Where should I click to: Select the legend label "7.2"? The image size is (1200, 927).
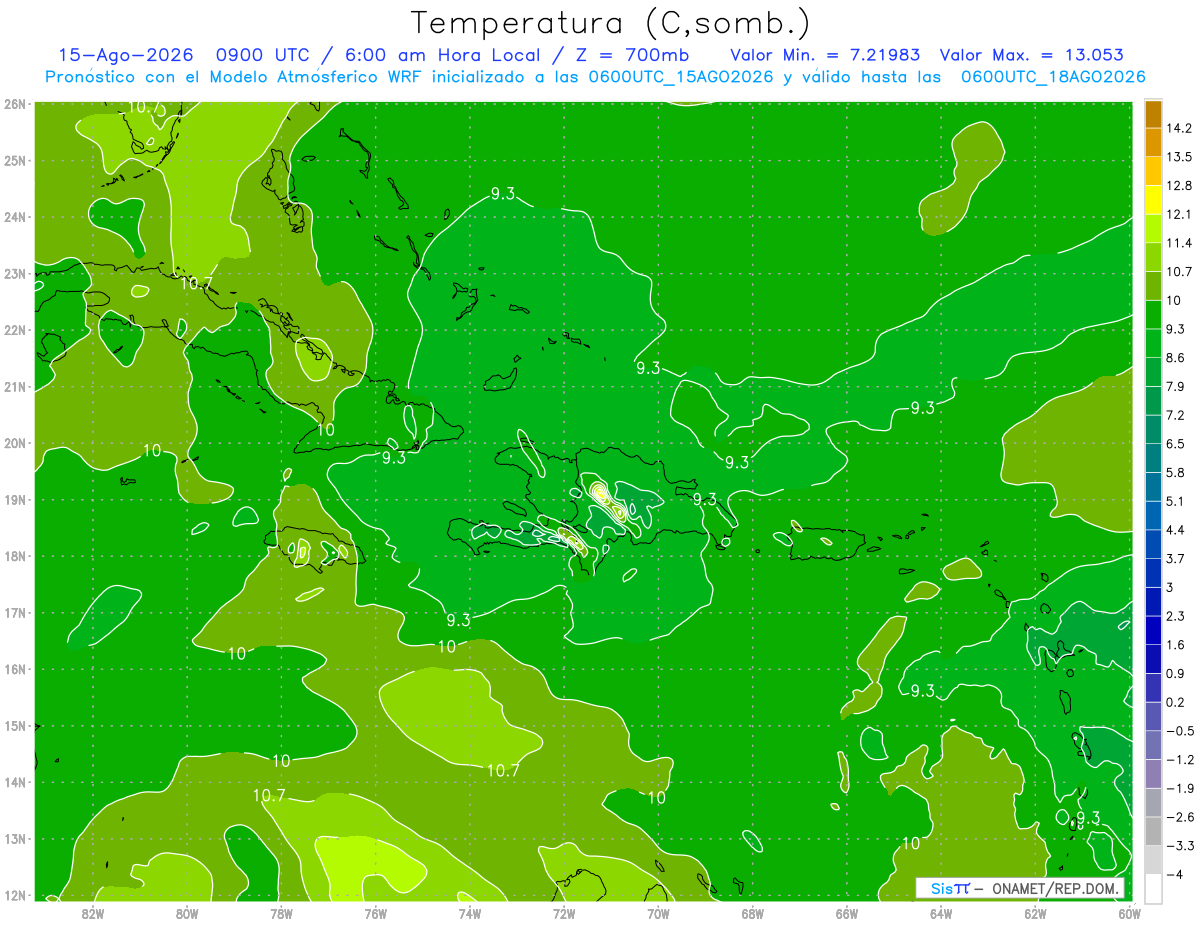(1175, 415)
